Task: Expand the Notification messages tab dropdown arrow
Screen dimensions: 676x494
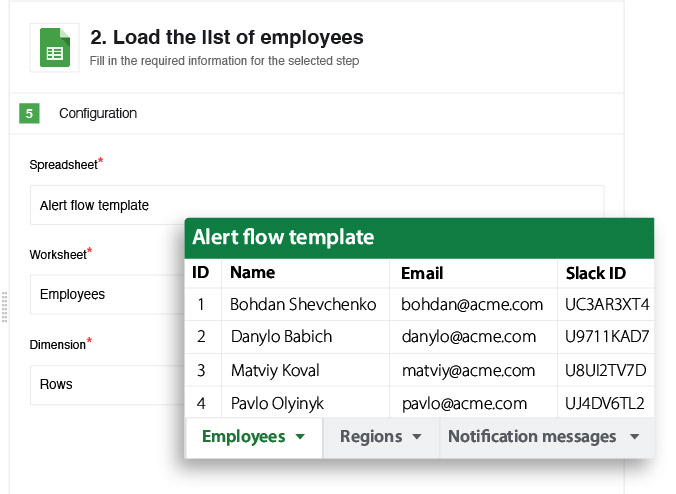Action: 634,437
